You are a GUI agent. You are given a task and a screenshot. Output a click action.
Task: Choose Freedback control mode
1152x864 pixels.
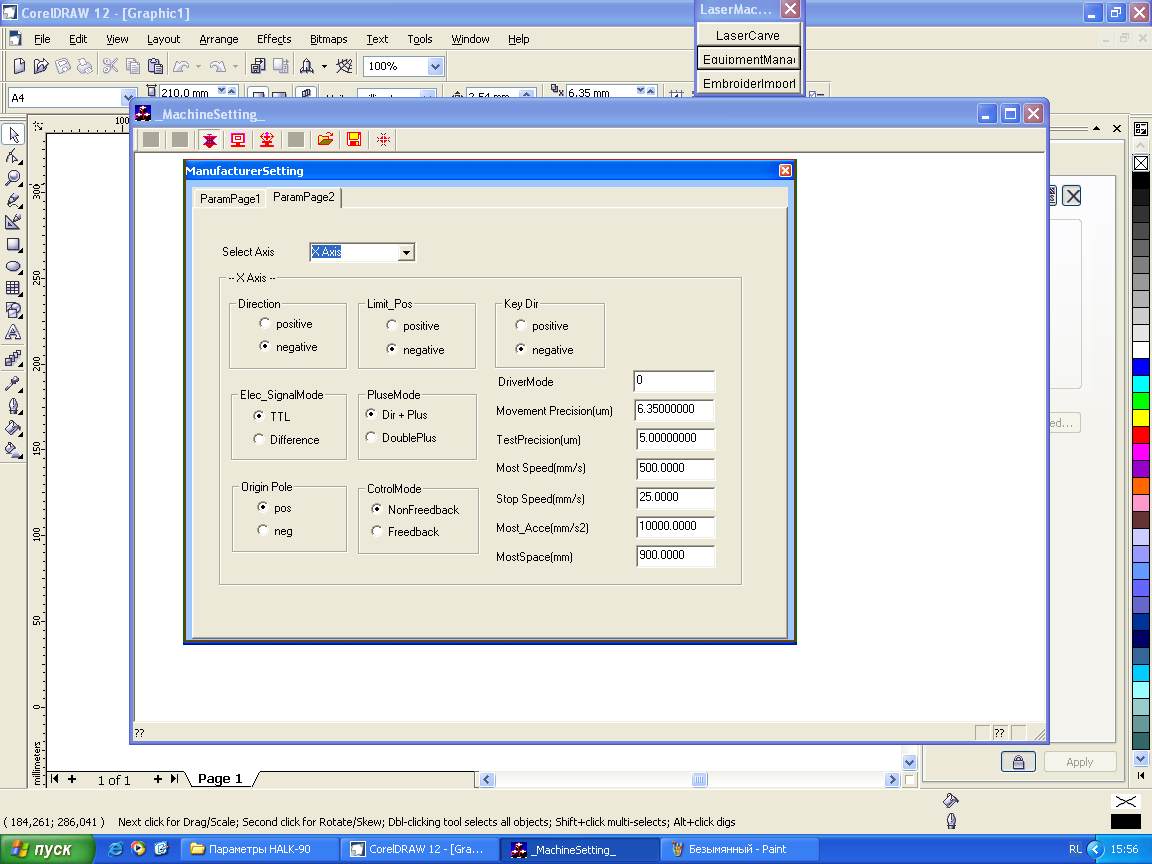pyautogui.click(x=377, y=531)
